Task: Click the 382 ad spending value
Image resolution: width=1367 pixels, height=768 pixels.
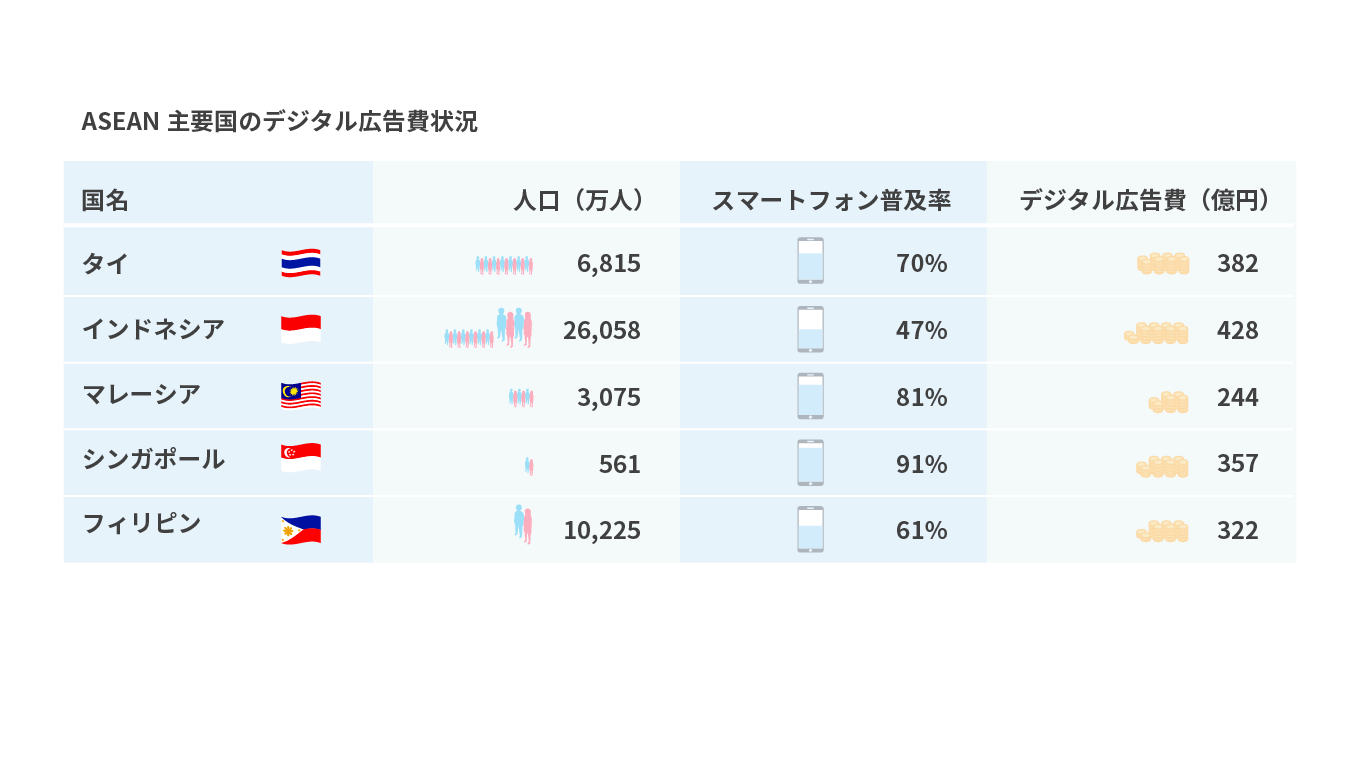Action: 1237,263
